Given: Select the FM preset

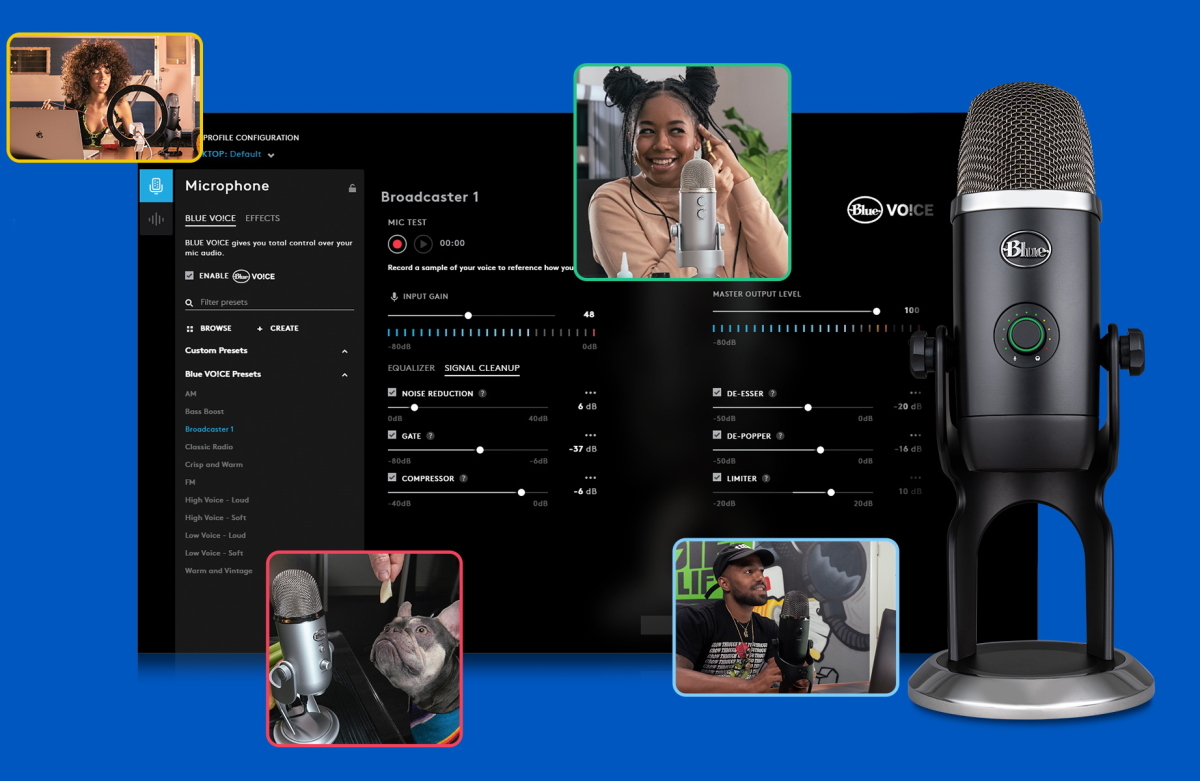Looking at the screenshot, I should 190,482.
